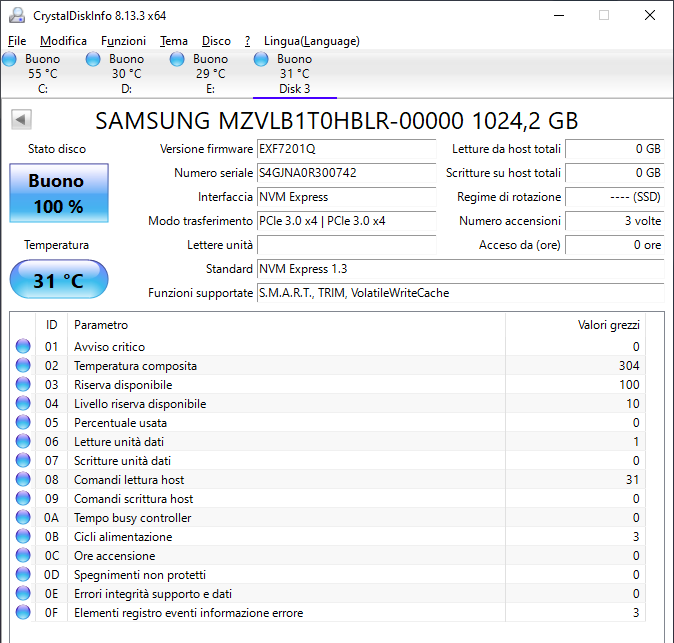Click status orb of row 04 Livello riserva

point(23,403)
